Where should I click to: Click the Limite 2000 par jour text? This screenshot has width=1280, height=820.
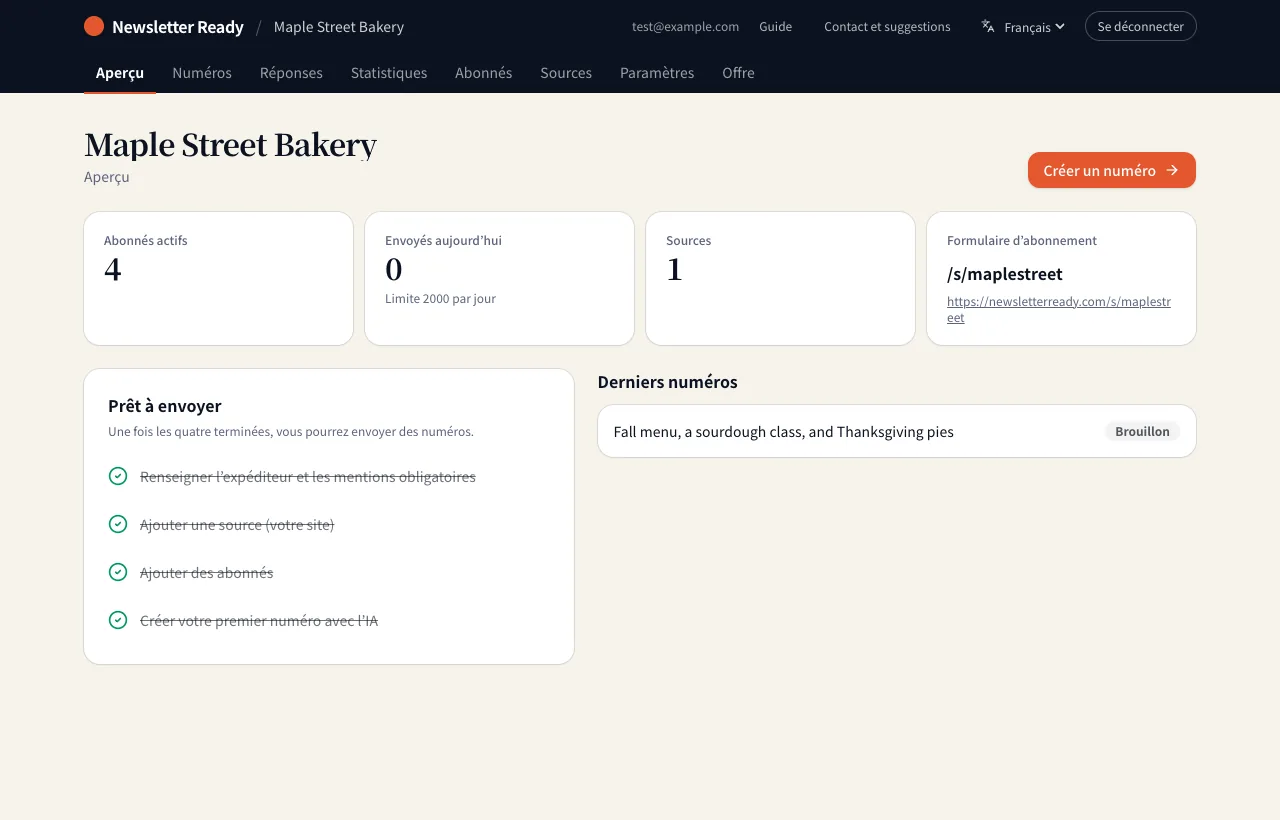(x=440, y=299)
